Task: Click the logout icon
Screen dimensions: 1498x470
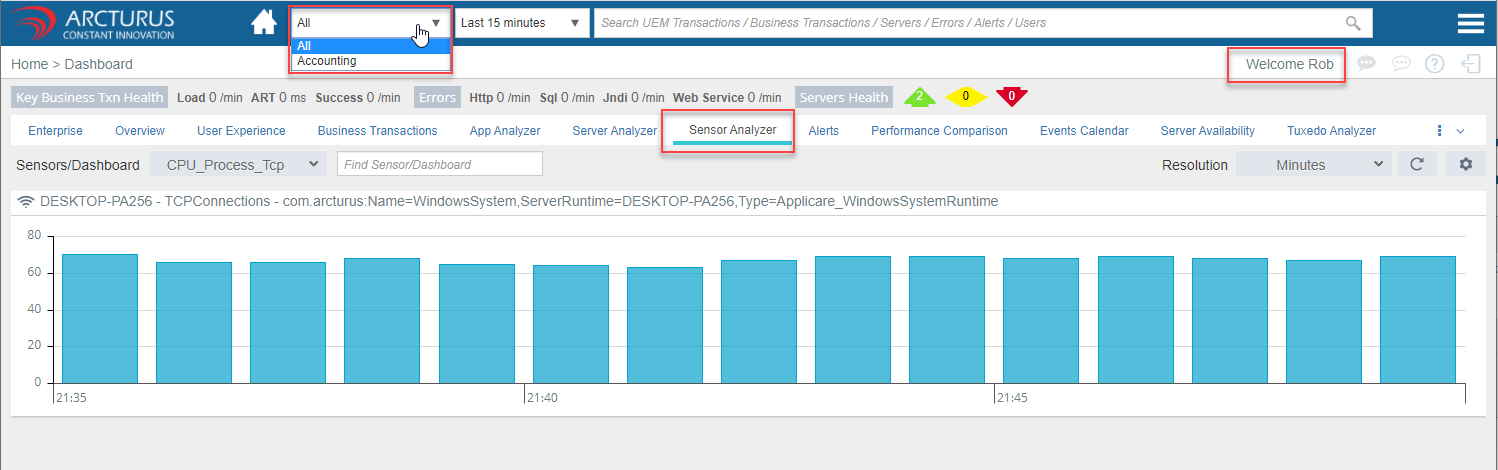Action: (1470, 64)
